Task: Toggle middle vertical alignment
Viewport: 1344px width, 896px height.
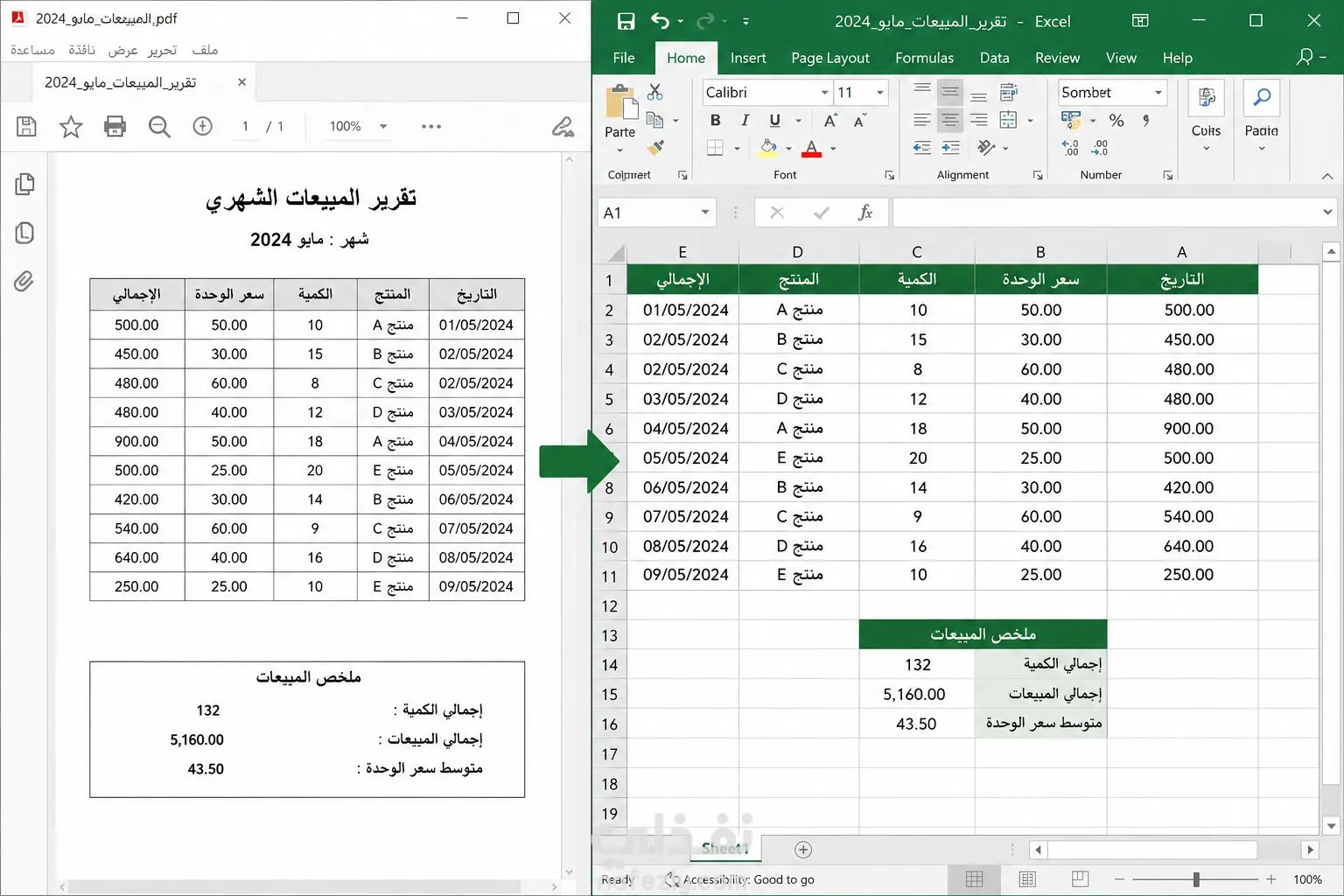Action: pos(950,92)
